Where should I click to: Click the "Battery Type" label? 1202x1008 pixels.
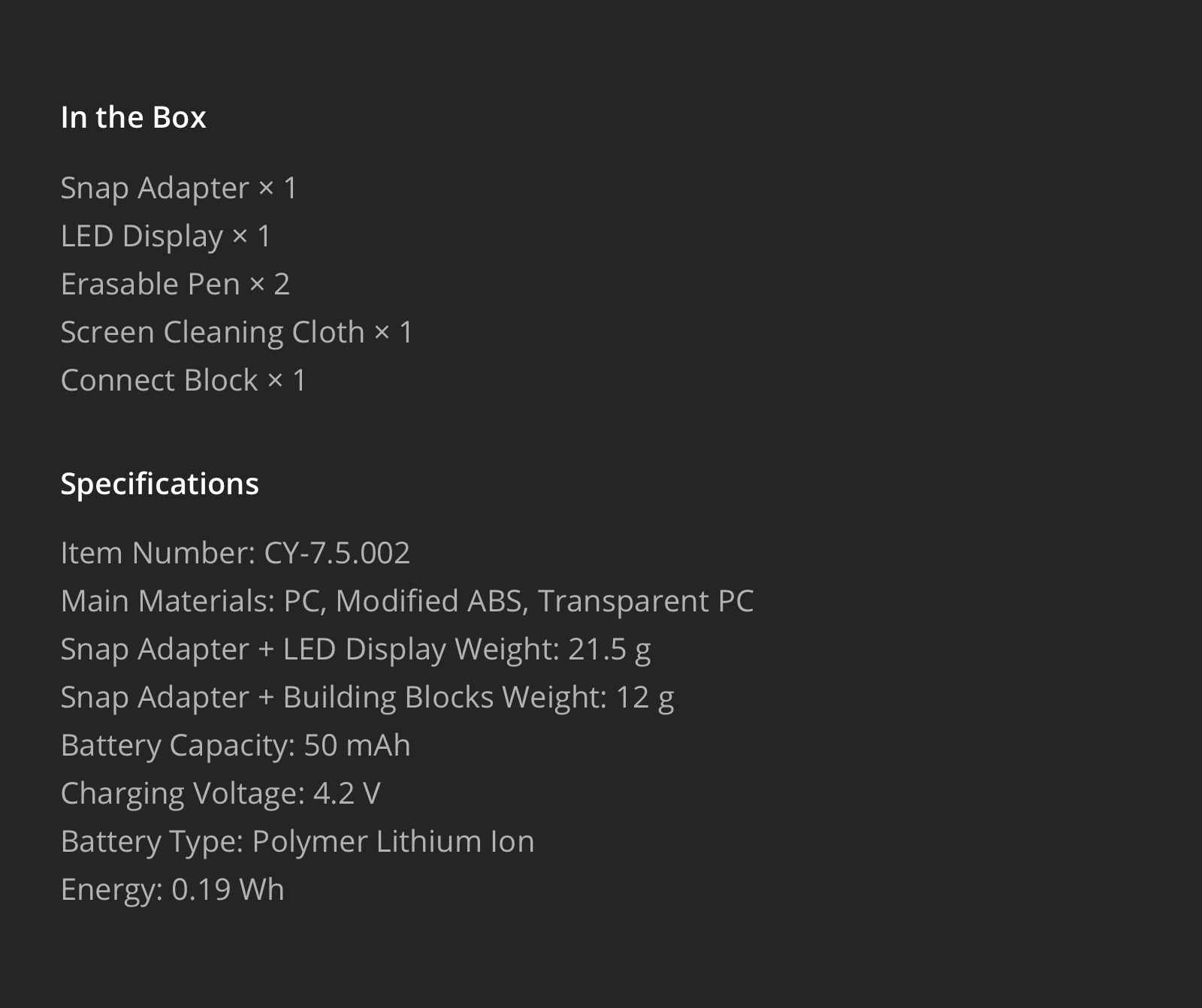pos(151,841)
